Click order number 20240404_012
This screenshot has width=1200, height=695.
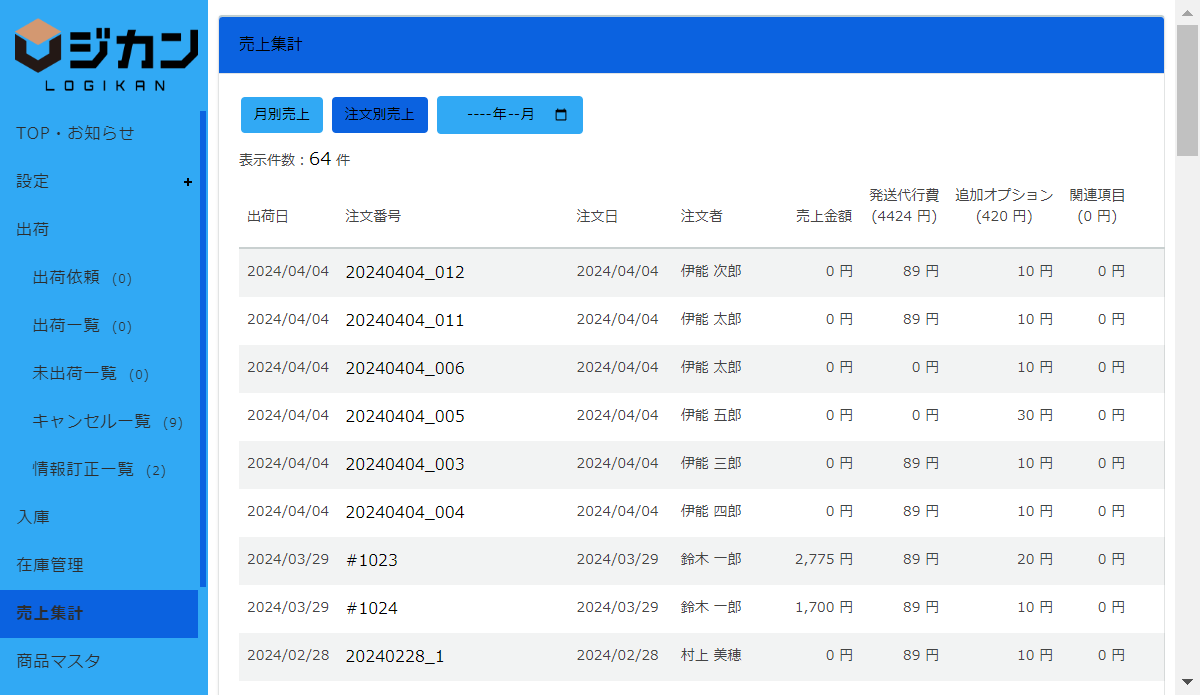click(405, 272)
